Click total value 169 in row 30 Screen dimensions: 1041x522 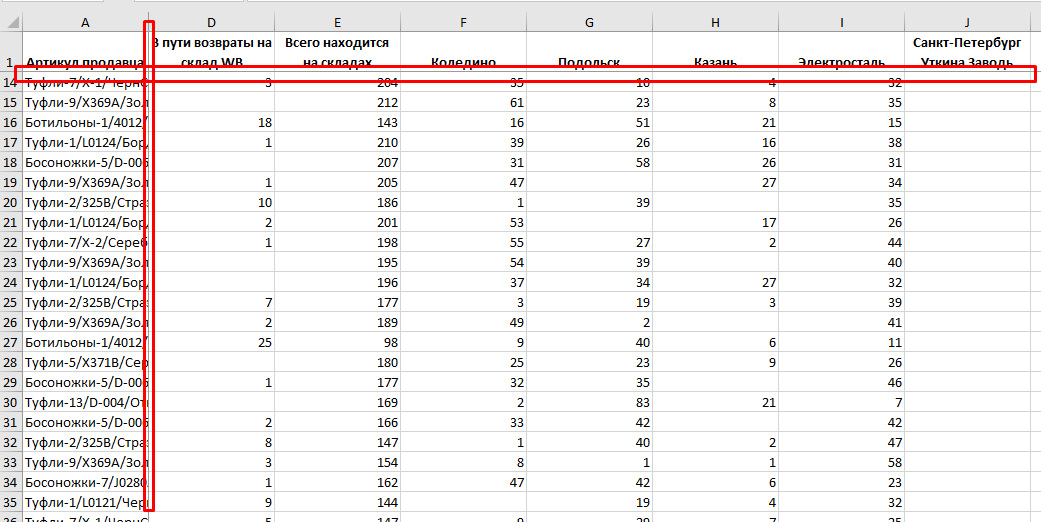click(x=337, y=401)
